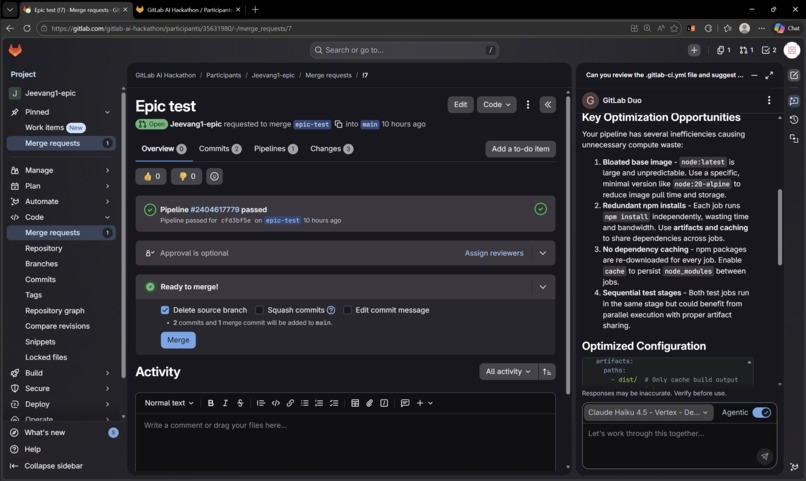This screenshot has width=806, height=481.
Task: Open user avatar menu in GitLab header
Action: pos(792,50)
